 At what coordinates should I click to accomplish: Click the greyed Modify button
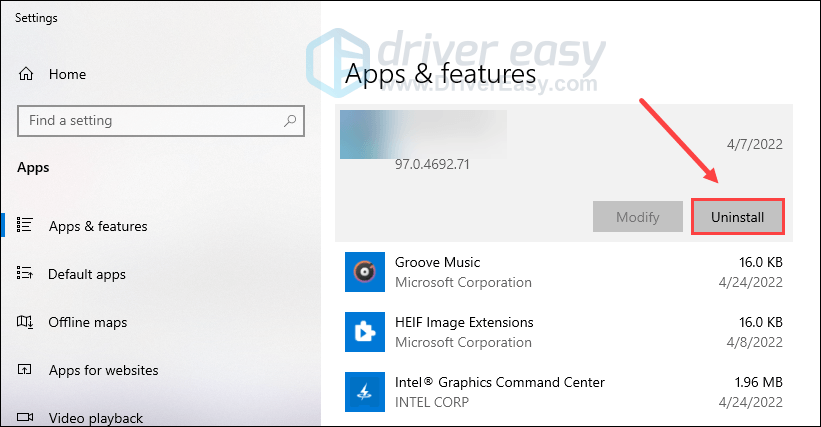coord(638,217)
